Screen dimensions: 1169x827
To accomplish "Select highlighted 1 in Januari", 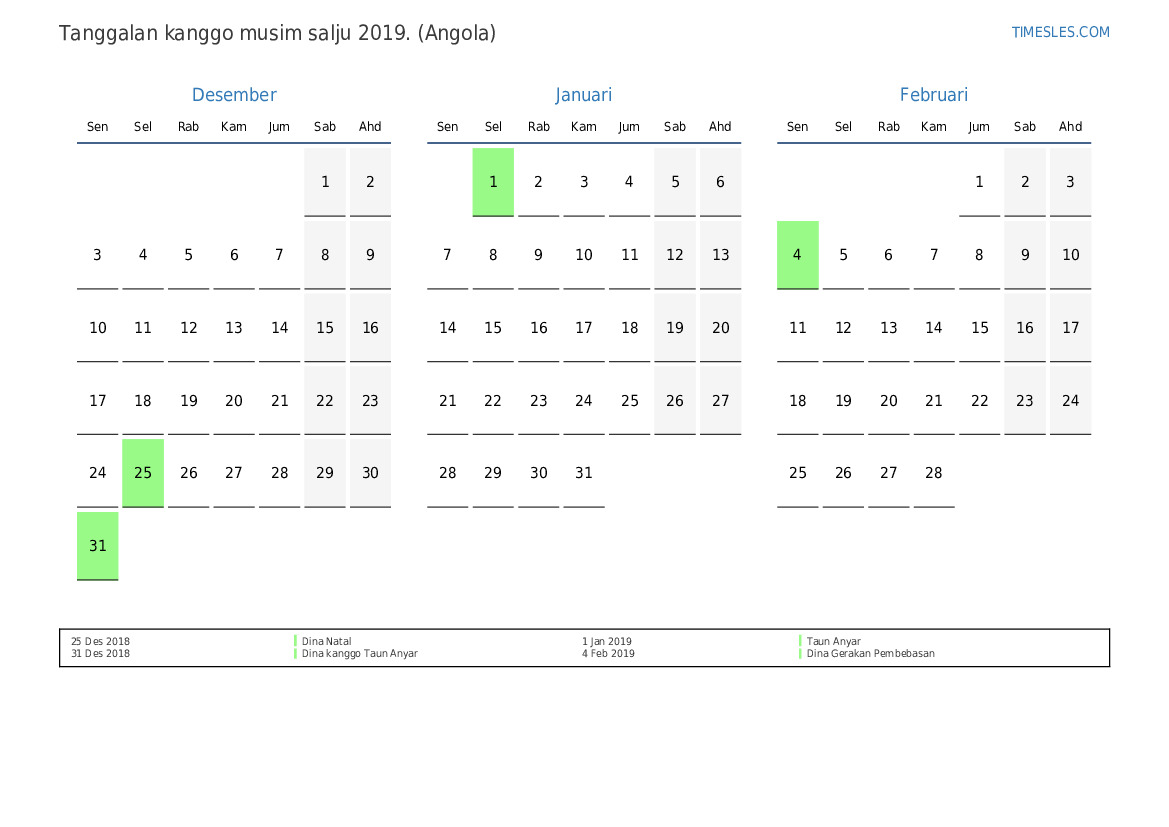I will click(x=493, y=182).
